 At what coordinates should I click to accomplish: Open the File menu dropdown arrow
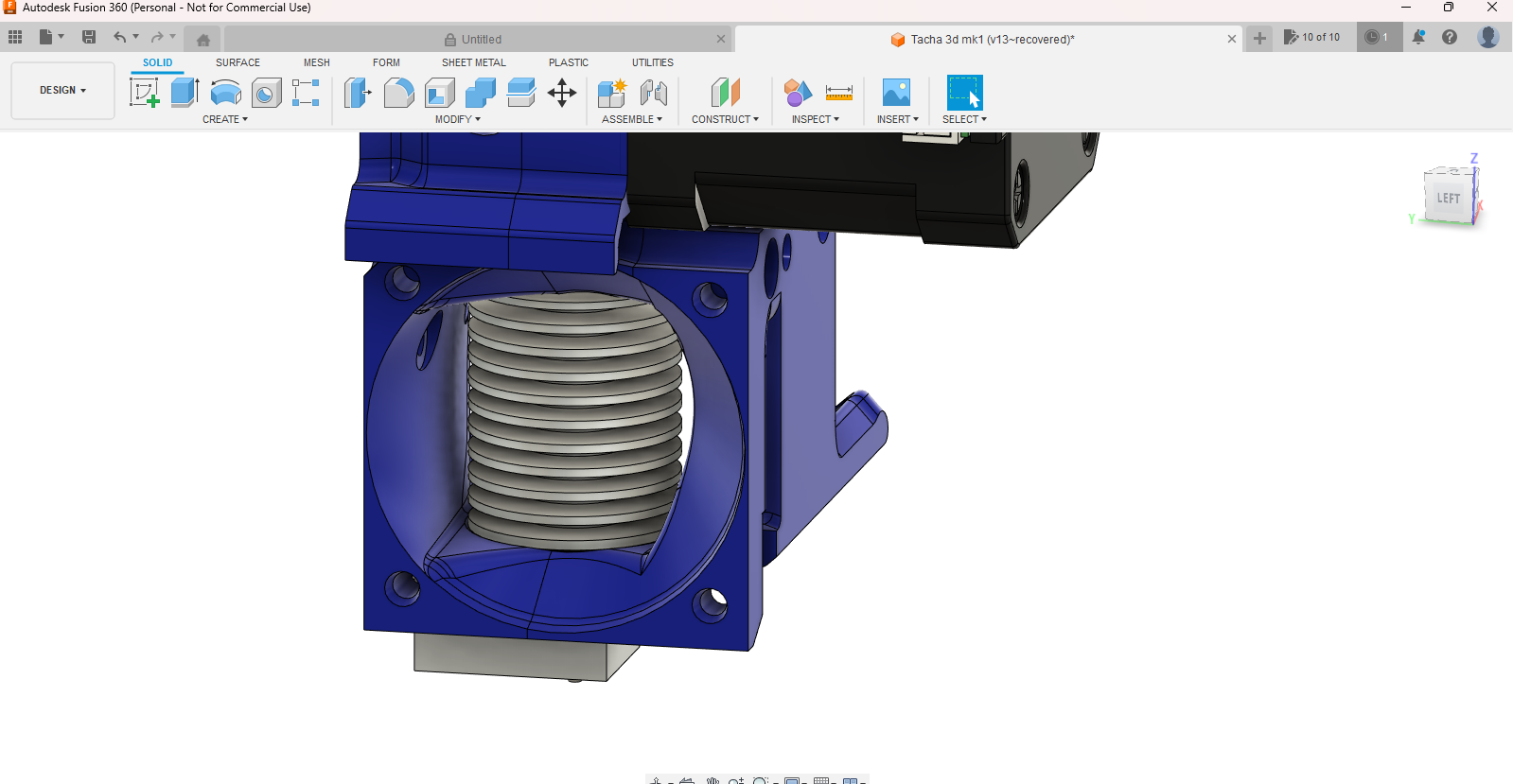point(62,37)
